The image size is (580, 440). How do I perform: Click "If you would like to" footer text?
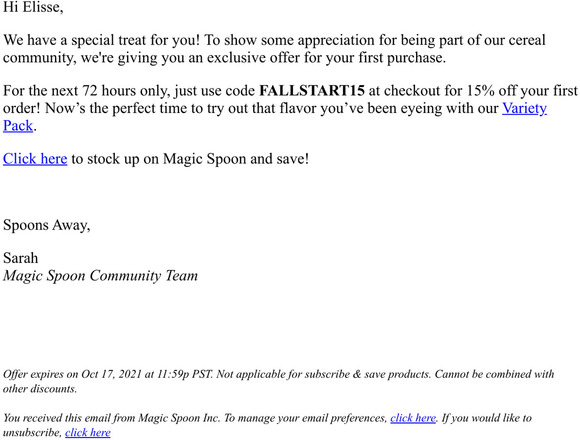[487, 418]
